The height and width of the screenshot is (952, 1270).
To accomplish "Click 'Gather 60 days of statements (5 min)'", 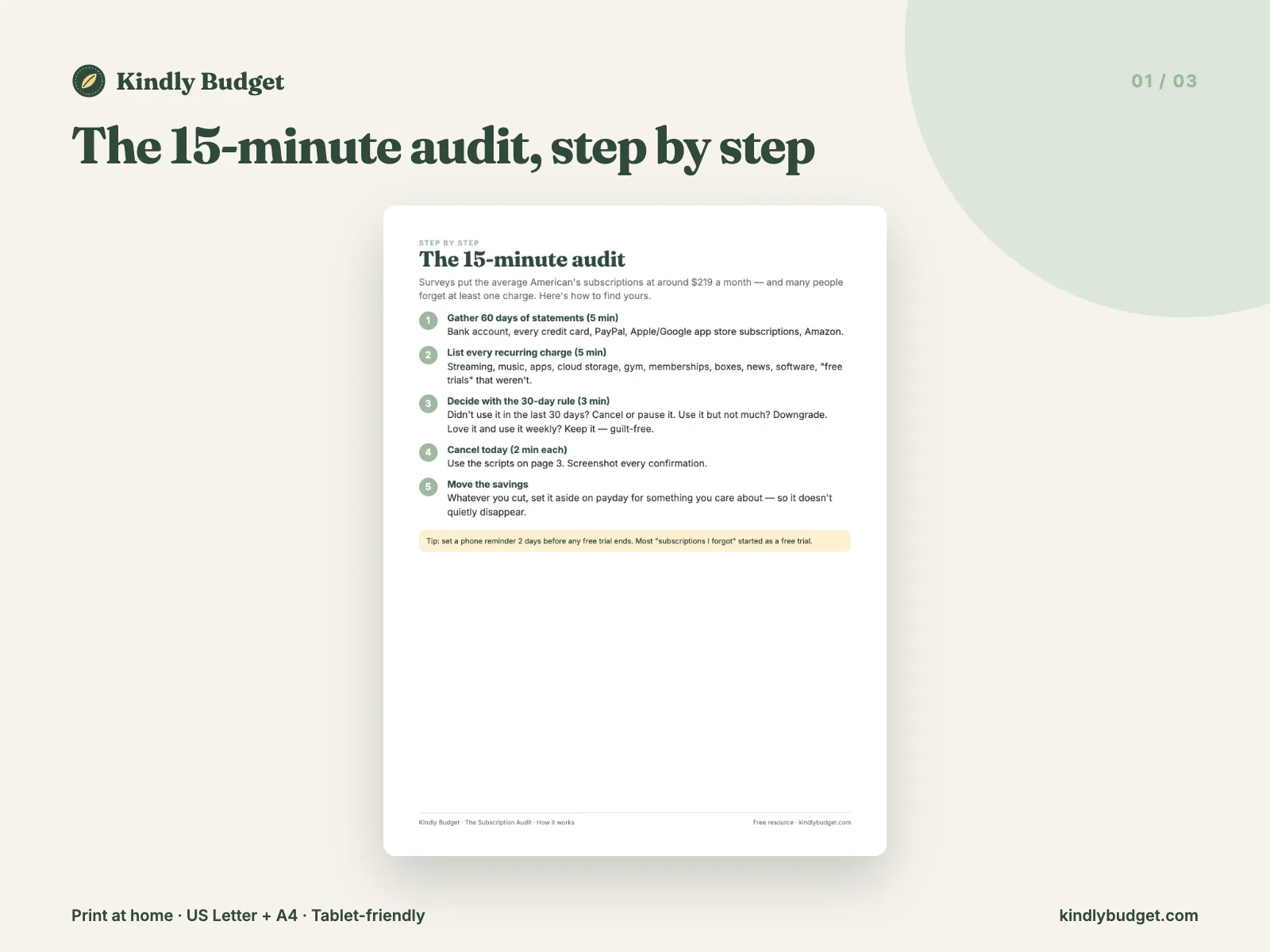I will (x=533, y=317).
